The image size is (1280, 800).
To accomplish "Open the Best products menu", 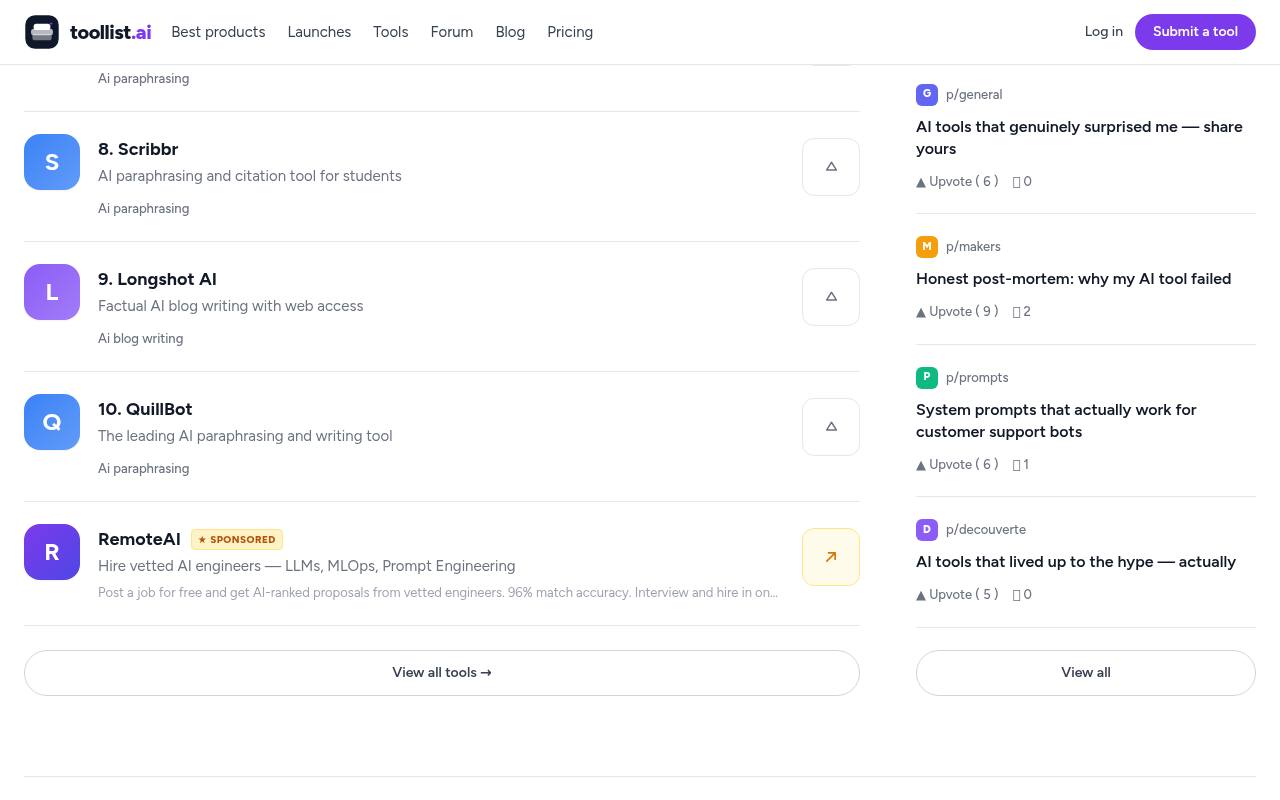I will point(218,32).
